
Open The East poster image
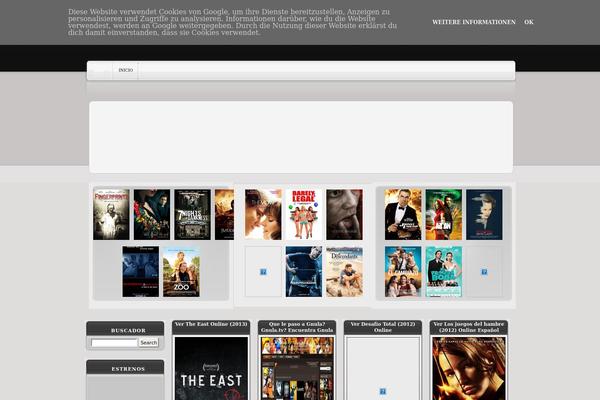click(211, 369)
